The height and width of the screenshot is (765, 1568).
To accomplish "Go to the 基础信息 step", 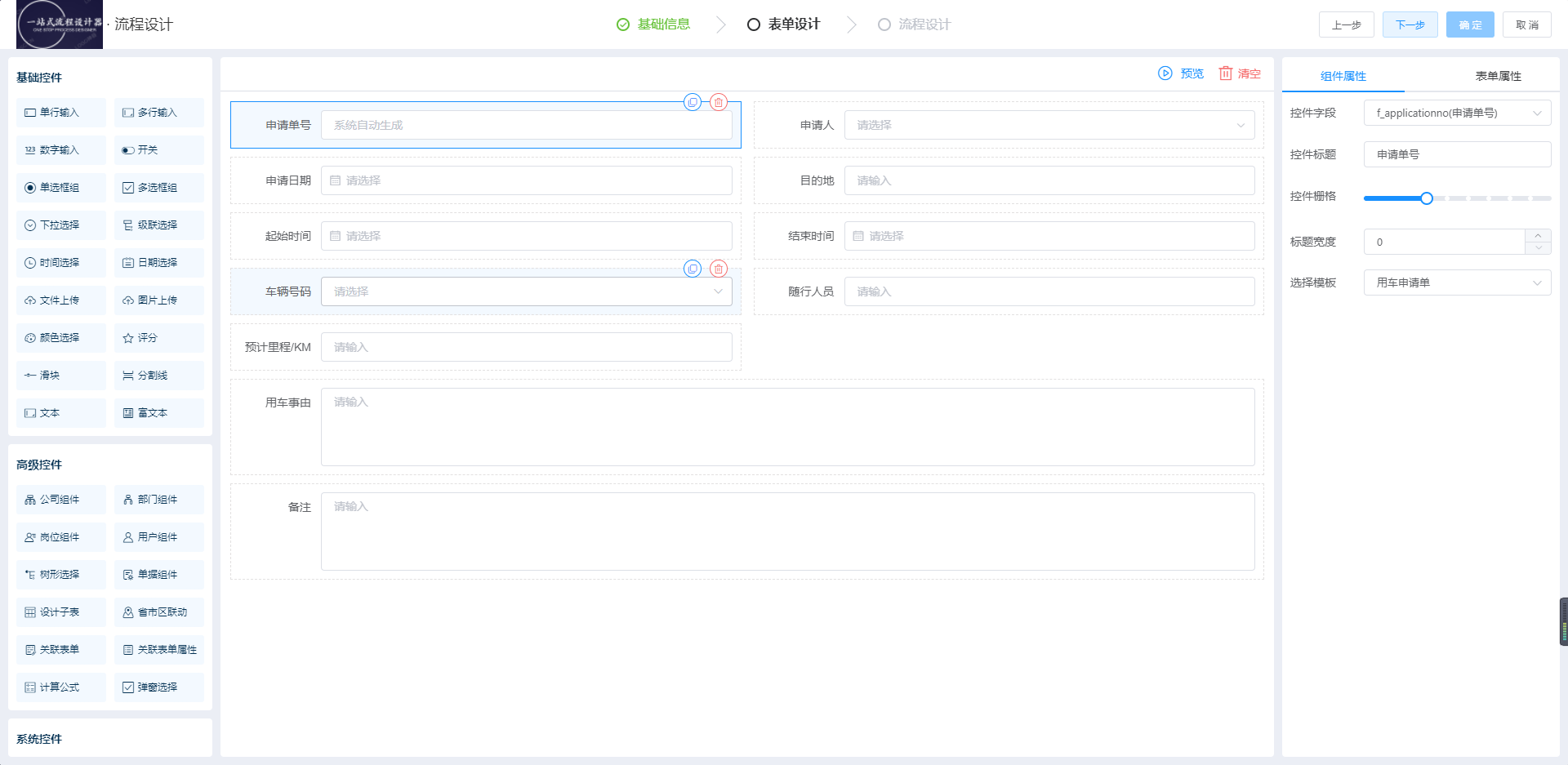I will (x=653, y=24).
